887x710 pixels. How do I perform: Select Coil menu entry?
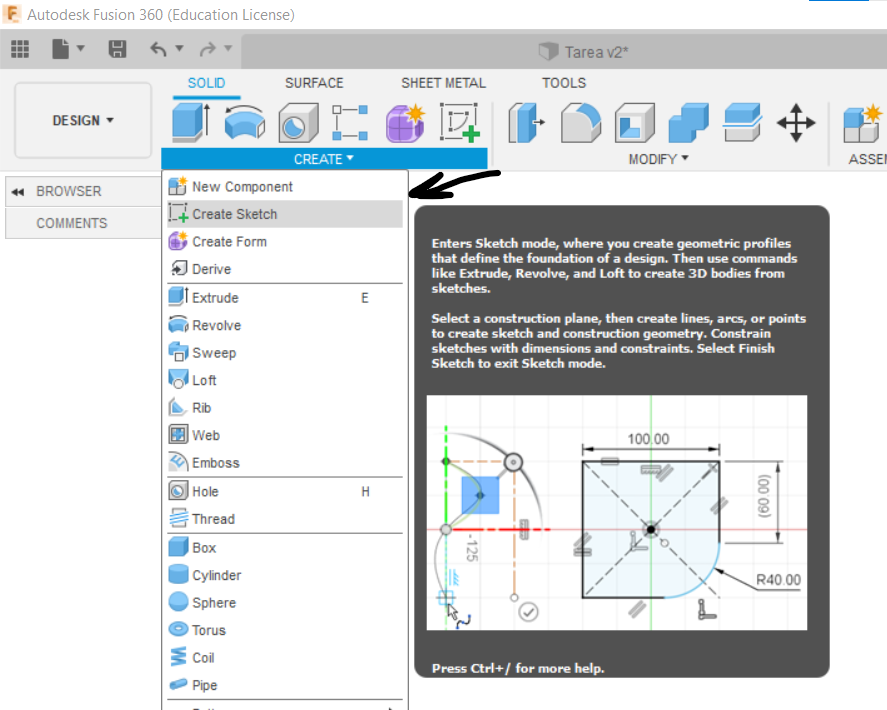tap(285, 658)
